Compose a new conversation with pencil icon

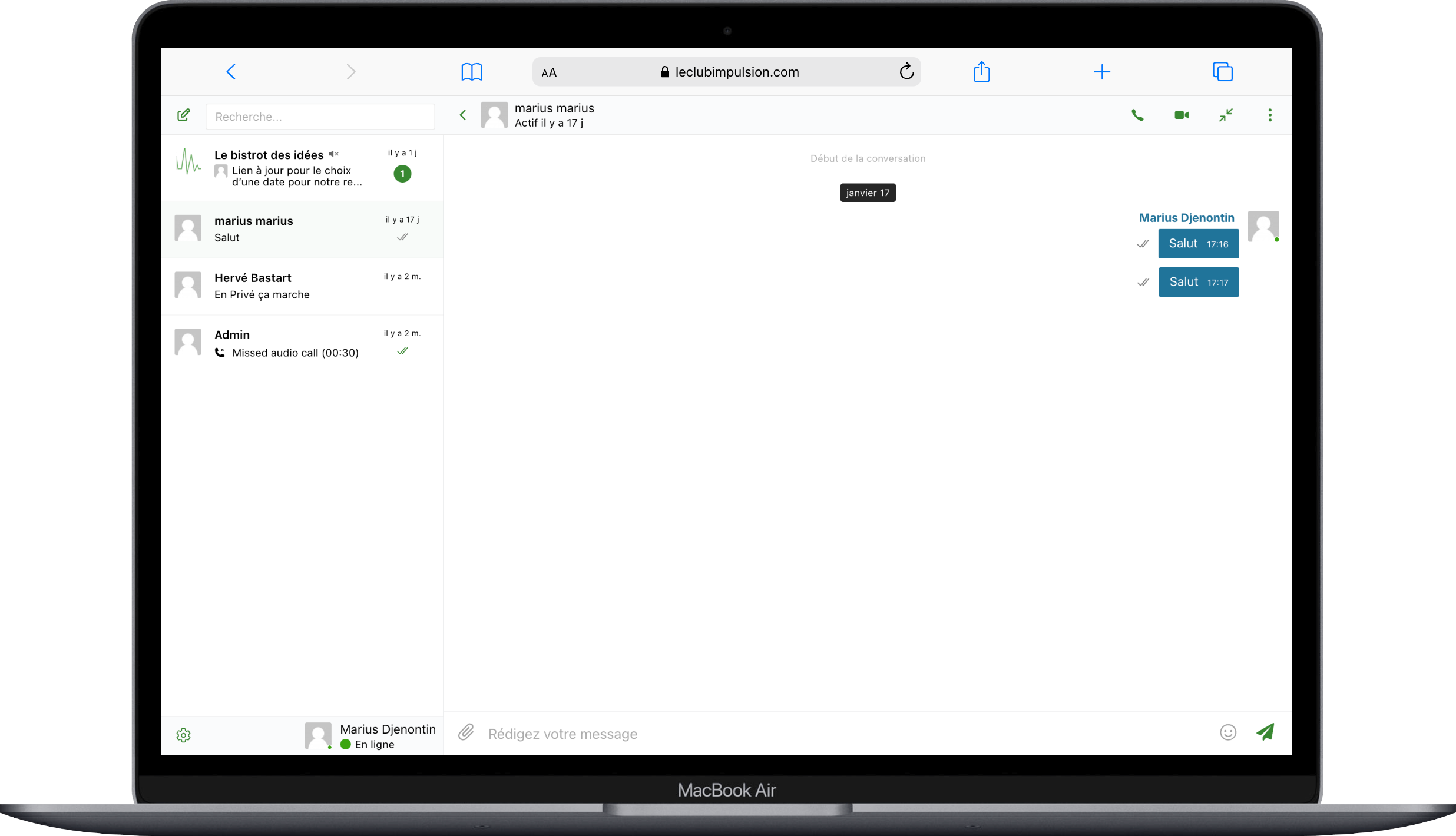[184, 115]
